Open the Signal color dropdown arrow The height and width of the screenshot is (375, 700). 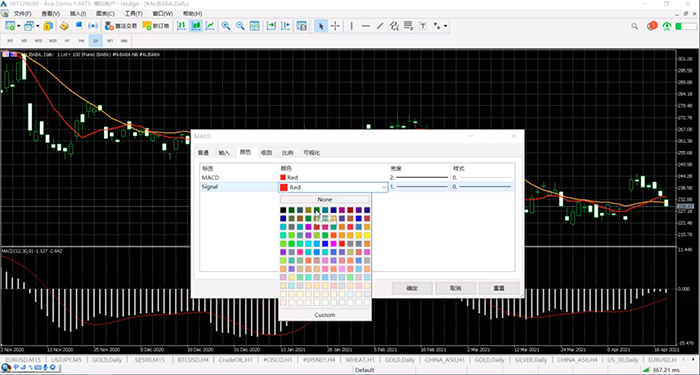tap(383, 188)
